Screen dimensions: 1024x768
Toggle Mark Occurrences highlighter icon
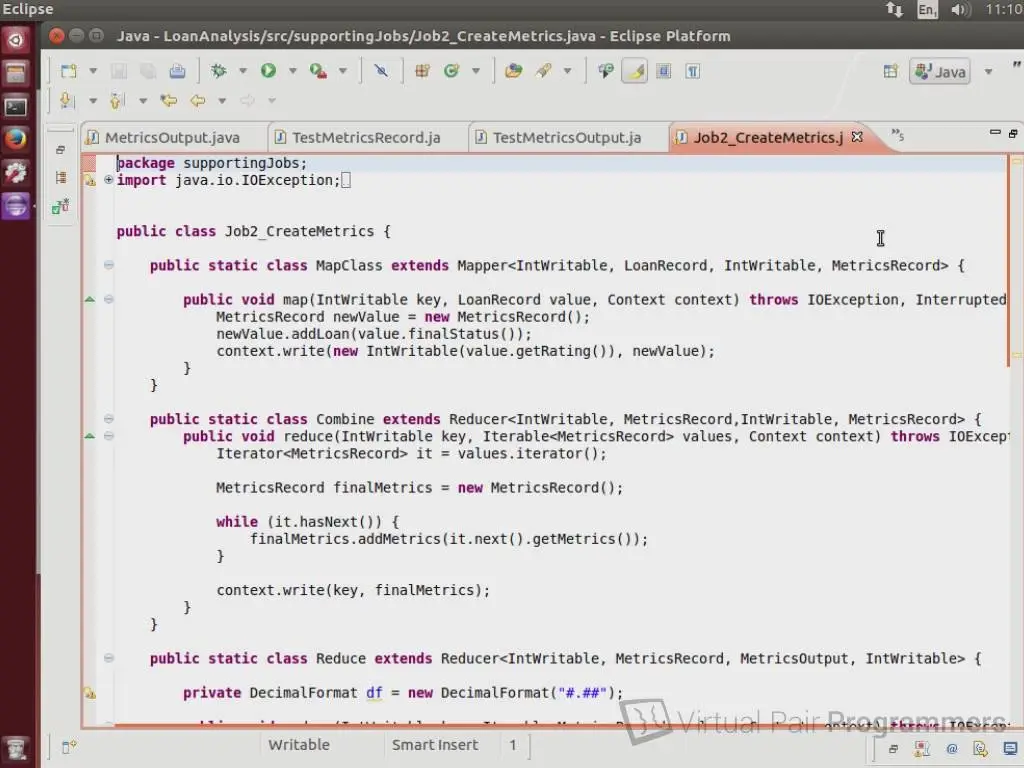pos(635,71)
